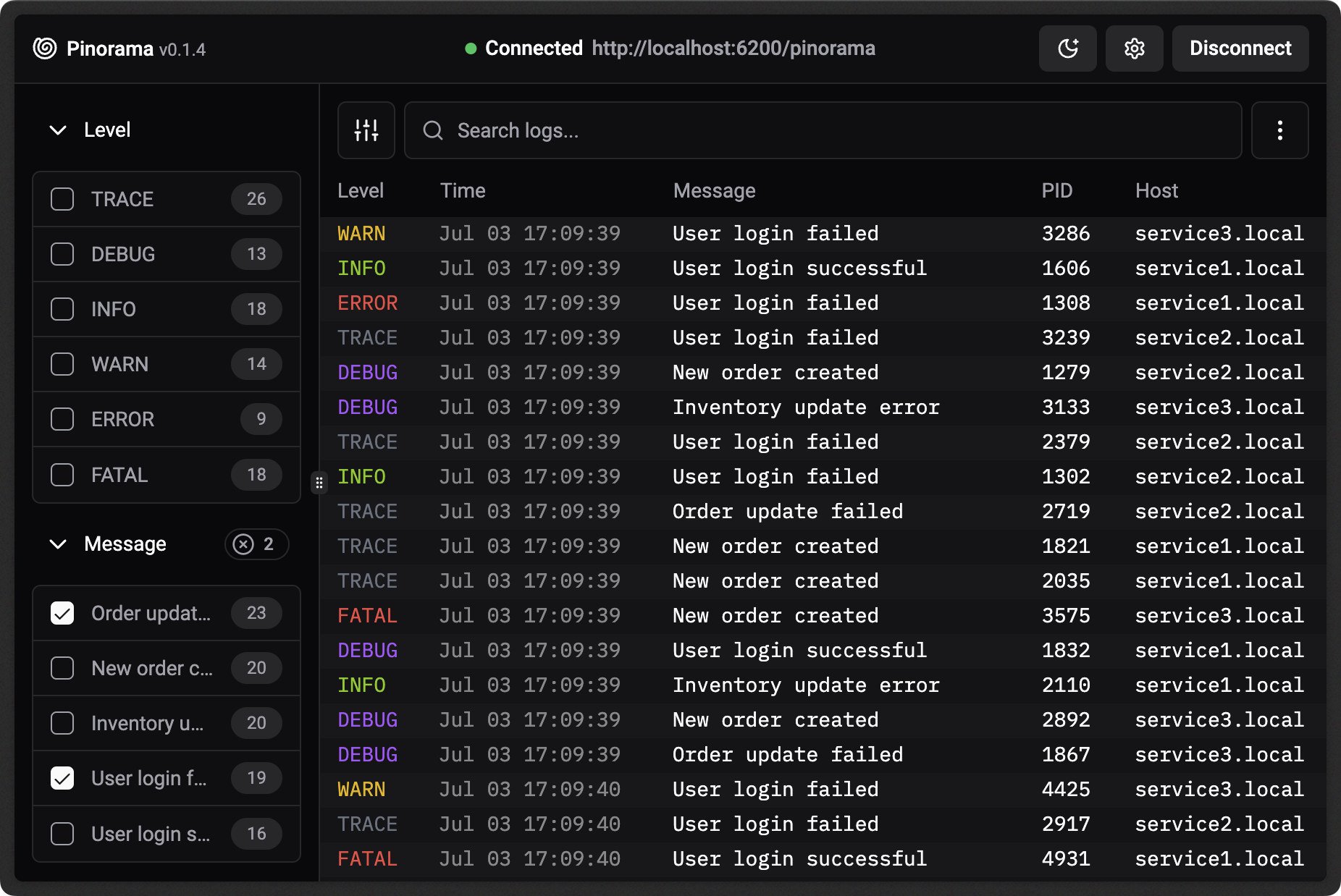Check the DEBUG level filter
Image resolution: width=1341 pixels, height=896 pixels.
(62, 254)
